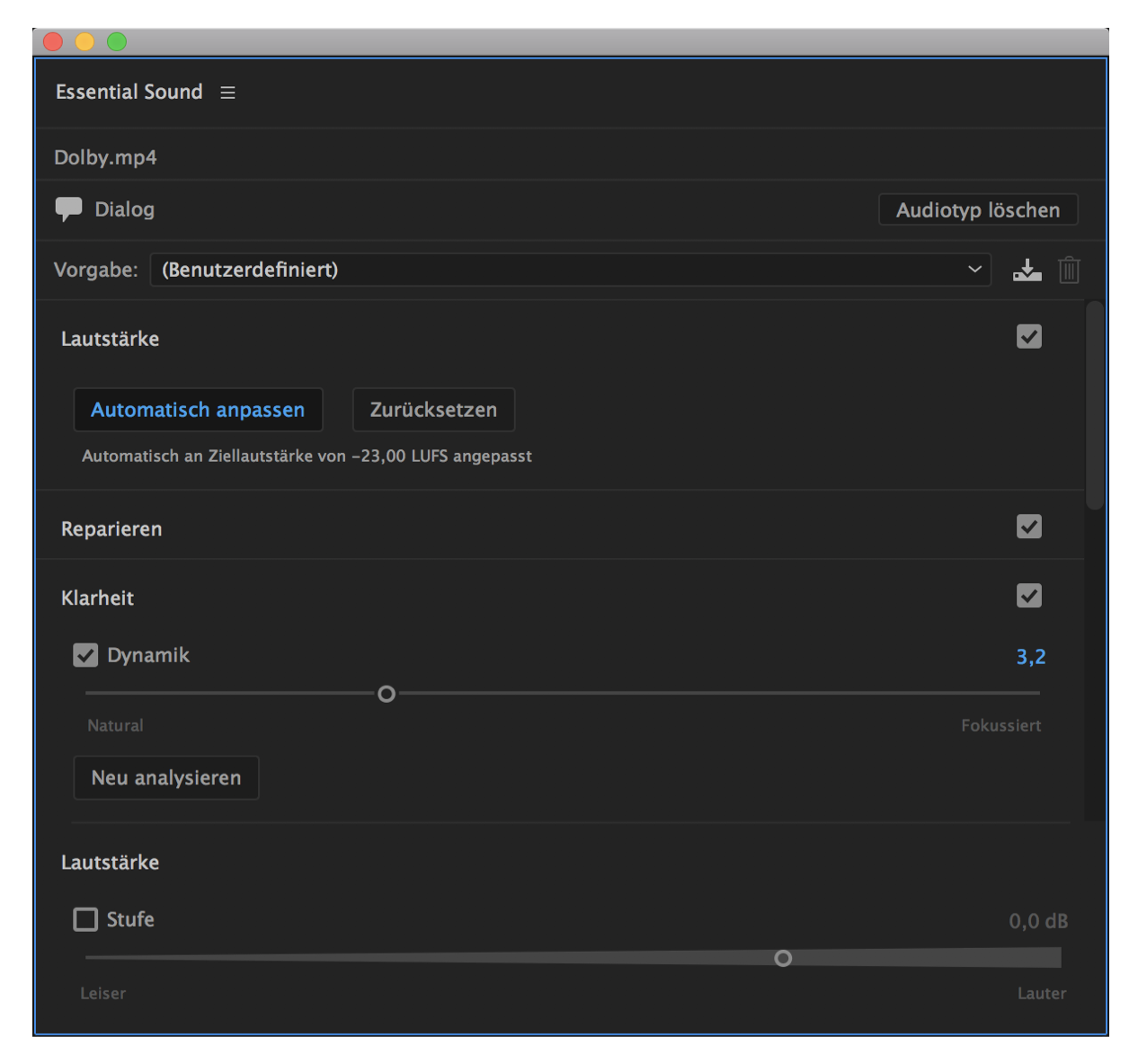1138x1064 pixels.
Task: Disable the Klarheit section checkbox
Action: (x=1028, y=596)
